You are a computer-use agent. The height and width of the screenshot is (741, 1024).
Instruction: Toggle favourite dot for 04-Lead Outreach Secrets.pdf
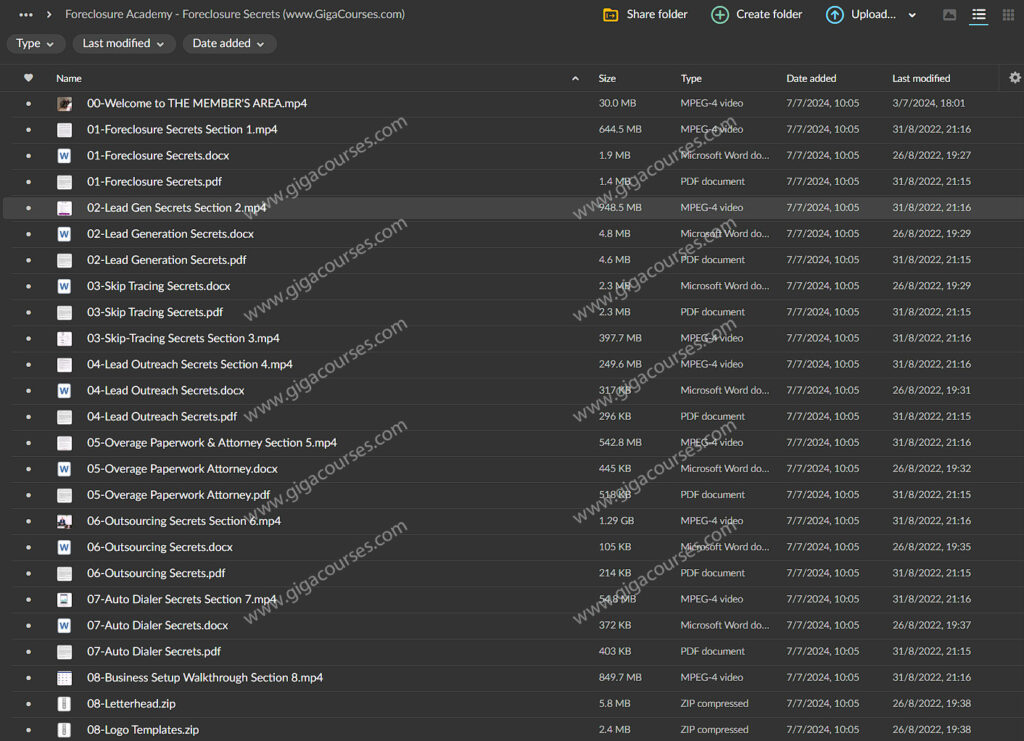(28, 417)
